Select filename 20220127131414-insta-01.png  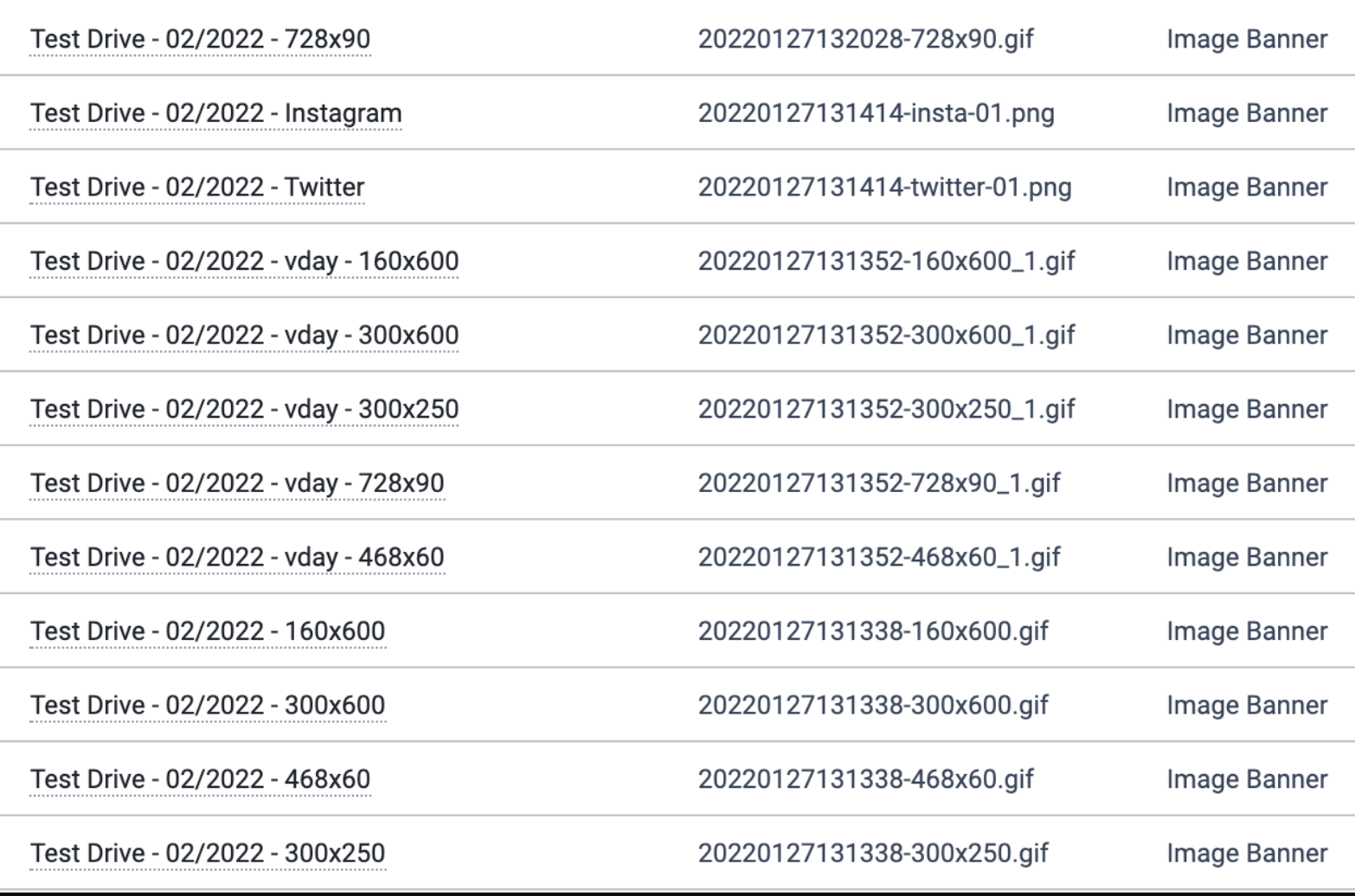click(877, 113)
